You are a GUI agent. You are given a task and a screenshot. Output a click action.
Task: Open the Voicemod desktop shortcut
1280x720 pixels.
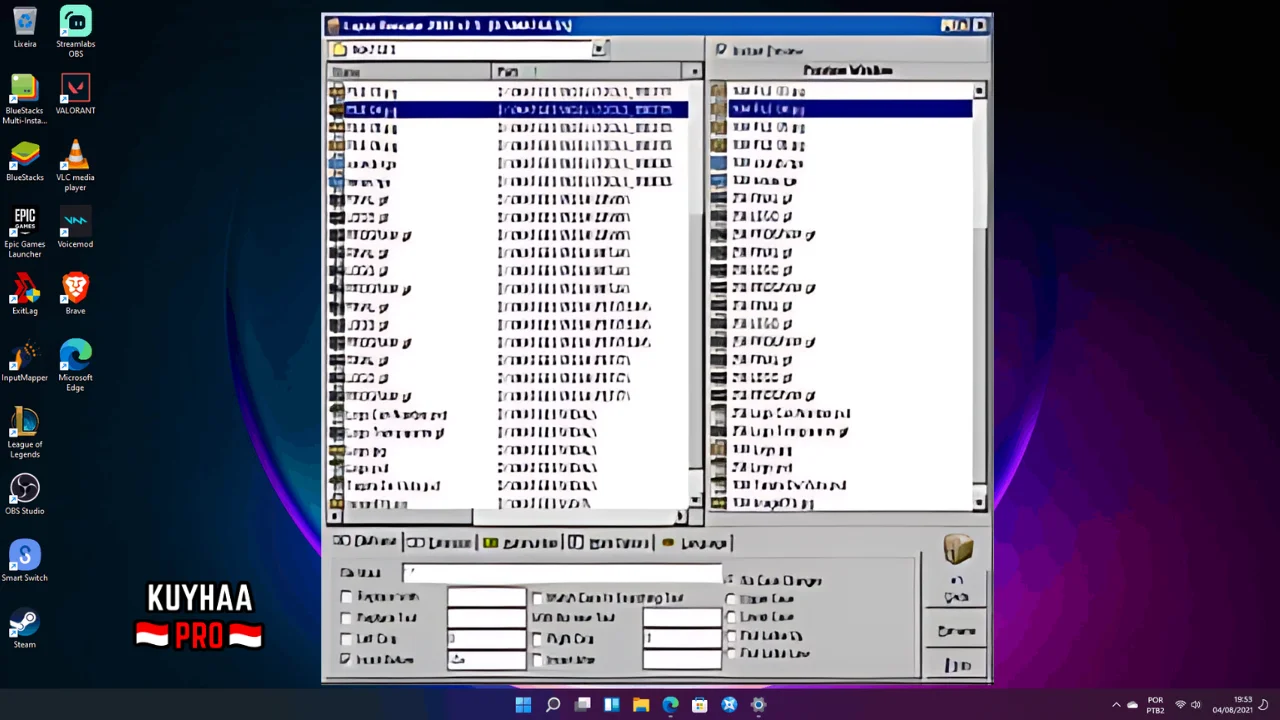point(75,228)
